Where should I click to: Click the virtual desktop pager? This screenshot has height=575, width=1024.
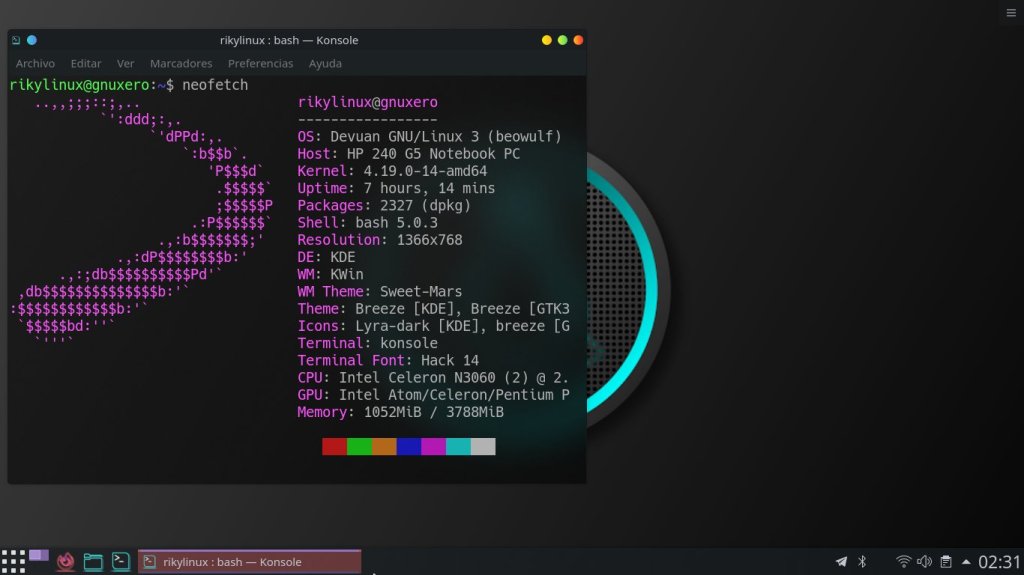coord(39,555)
